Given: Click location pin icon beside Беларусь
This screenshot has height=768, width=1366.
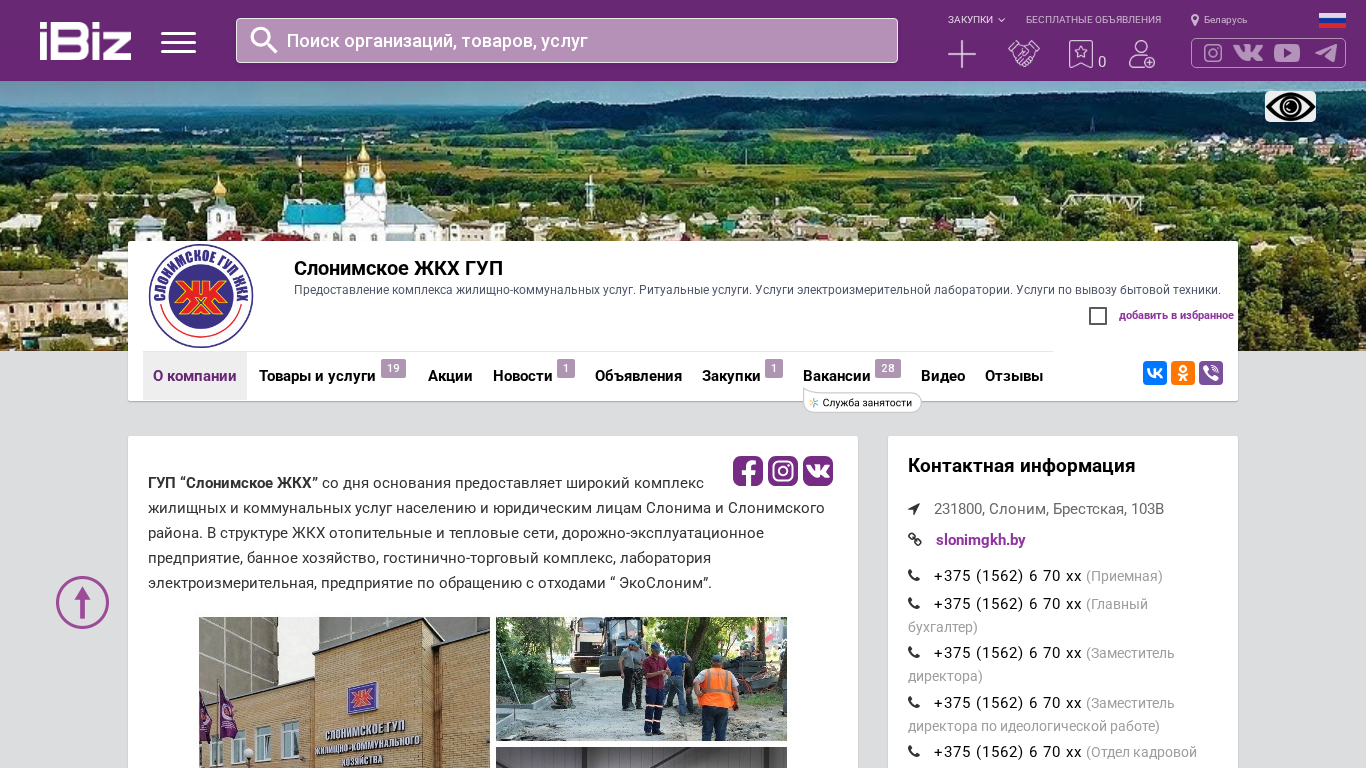Looking at the screenshot, I should [1195, 20].
